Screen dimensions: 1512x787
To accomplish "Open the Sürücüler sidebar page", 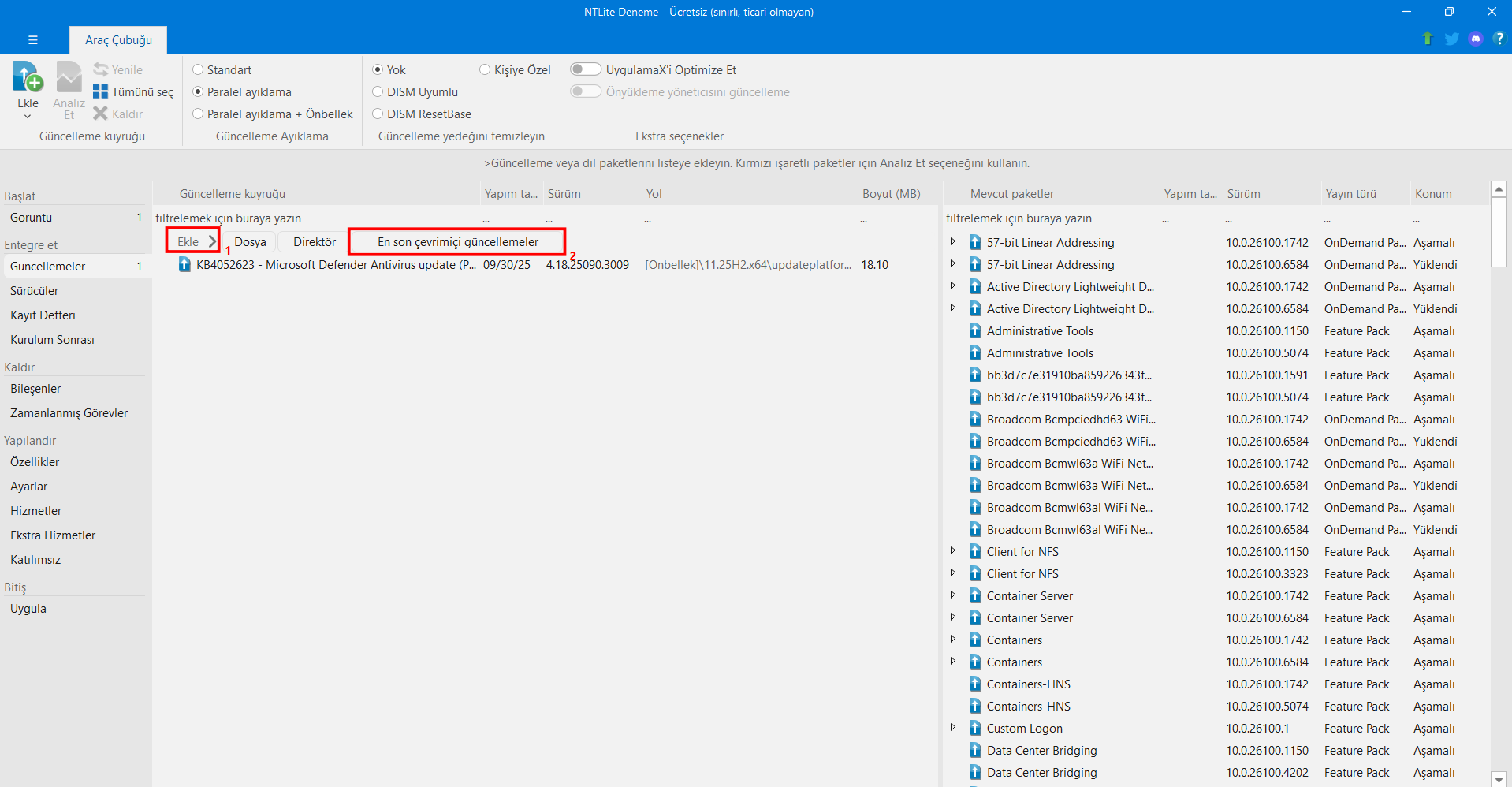I will (x=76, y=291).
